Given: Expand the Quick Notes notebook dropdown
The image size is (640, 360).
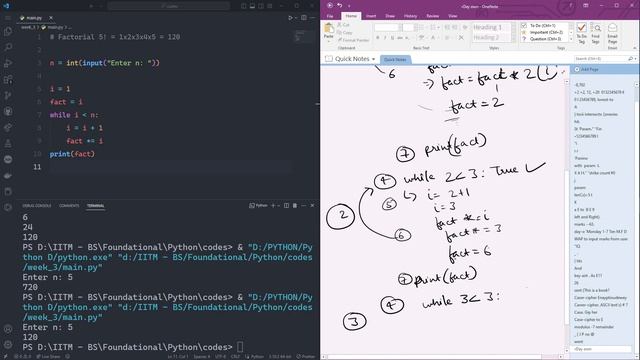Looking at the screenshot, I should point(373,59).
